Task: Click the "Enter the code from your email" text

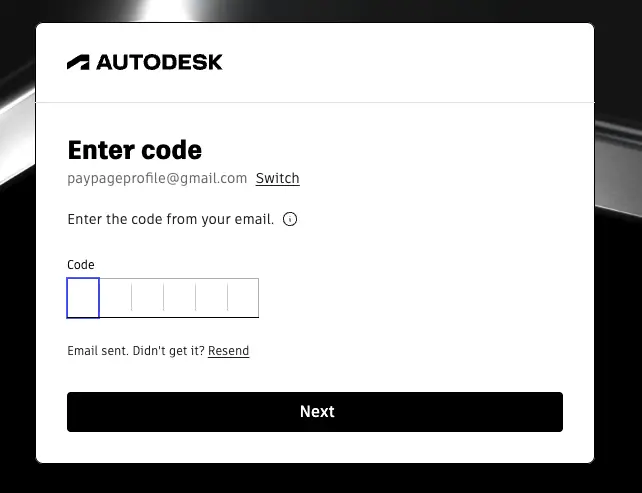Action: tap(170, 219)
